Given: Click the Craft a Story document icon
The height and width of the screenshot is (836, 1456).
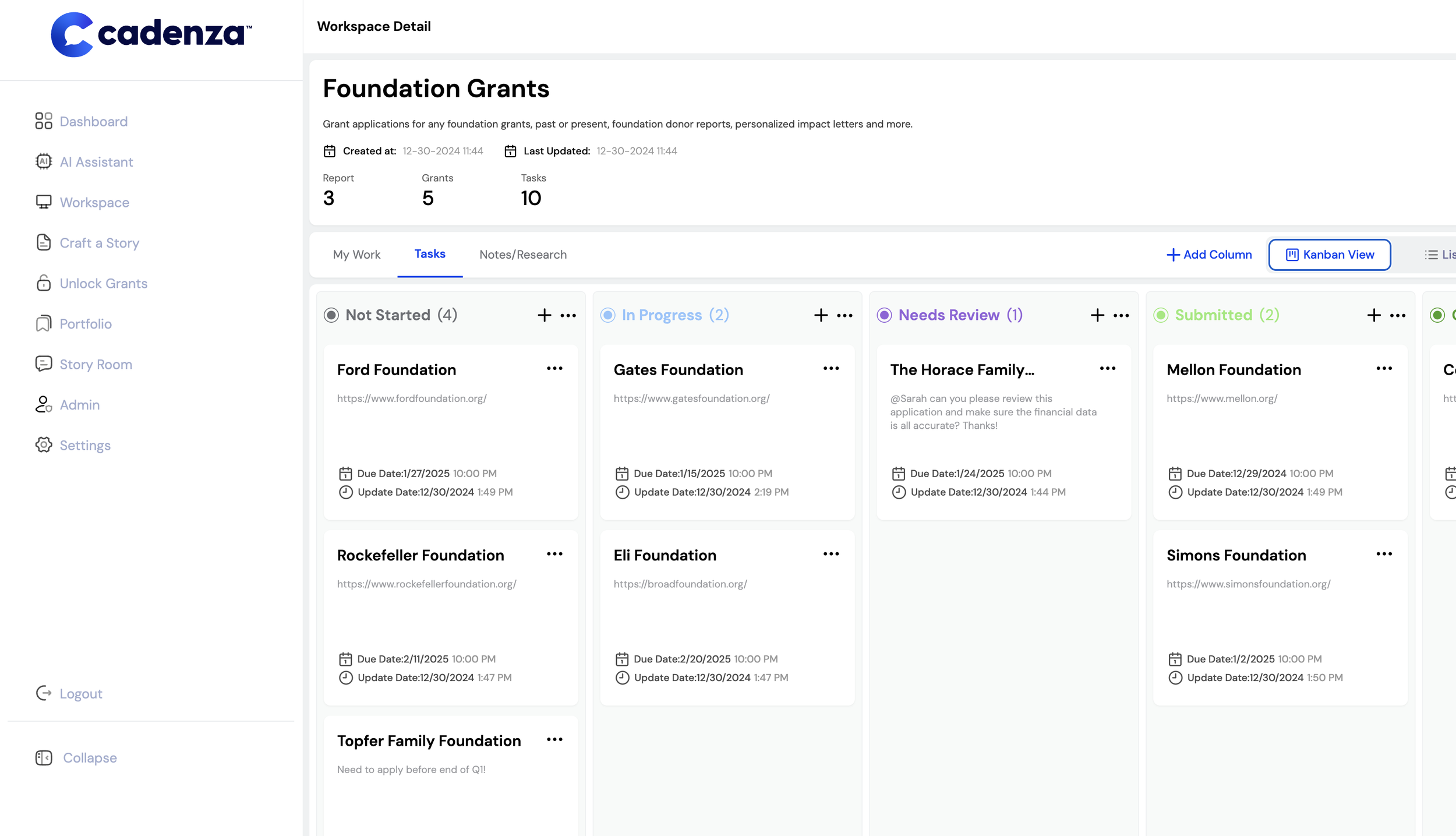Looking at the screenshot, I should (x=44, y=242).
